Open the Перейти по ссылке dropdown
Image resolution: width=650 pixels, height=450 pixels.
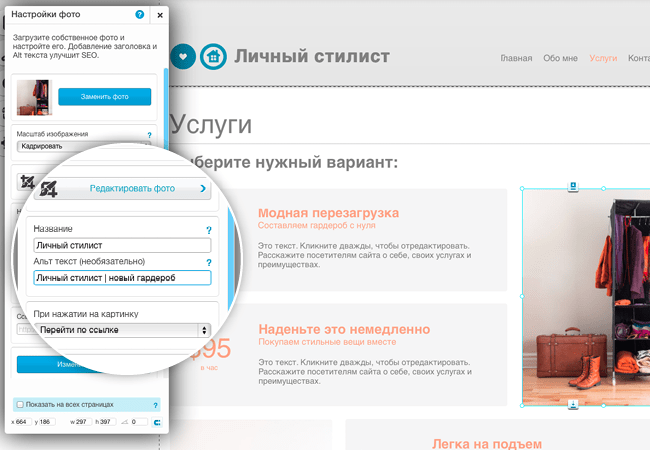[x=122, y=330]
